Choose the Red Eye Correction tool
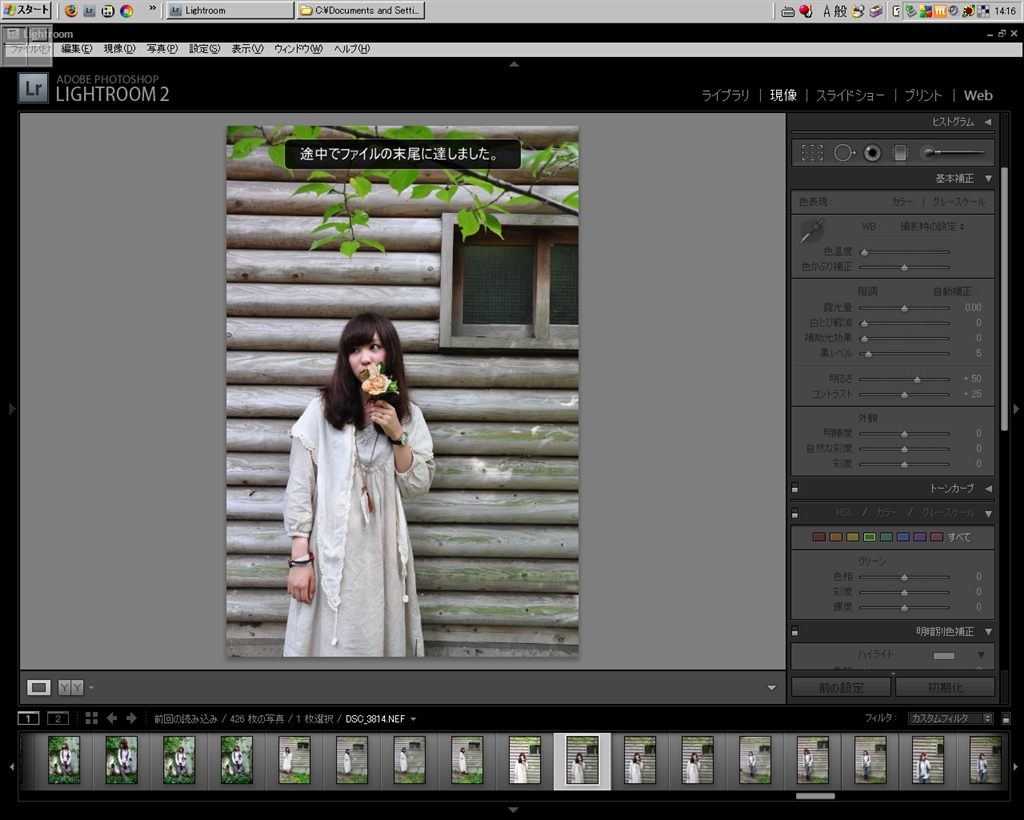This screenshot has width=1024, height=820. 872,153
